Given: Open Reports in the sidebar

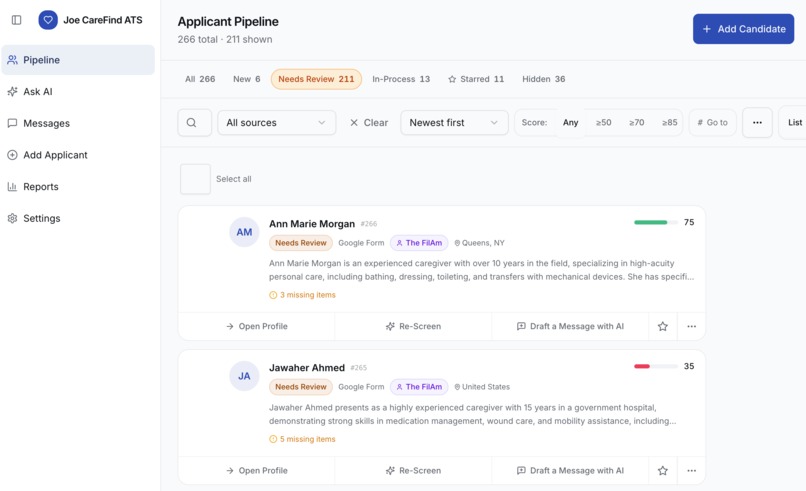Looking at the screenshot, I should pyautogui.click(x=78, y=187).
